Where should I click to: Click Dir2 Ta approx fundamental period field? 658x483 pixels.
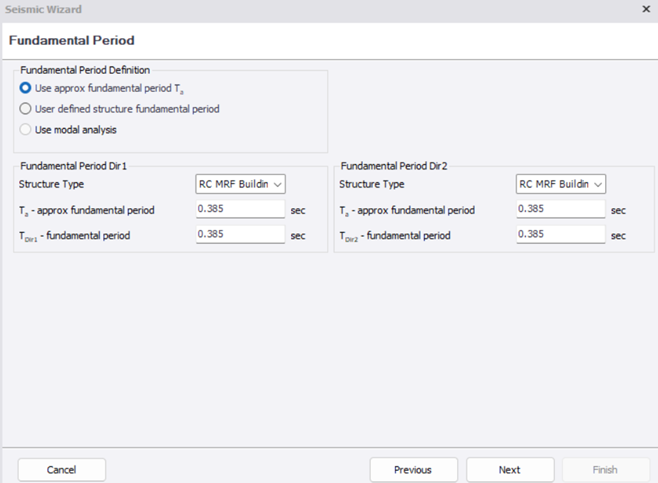pos(561,209)
